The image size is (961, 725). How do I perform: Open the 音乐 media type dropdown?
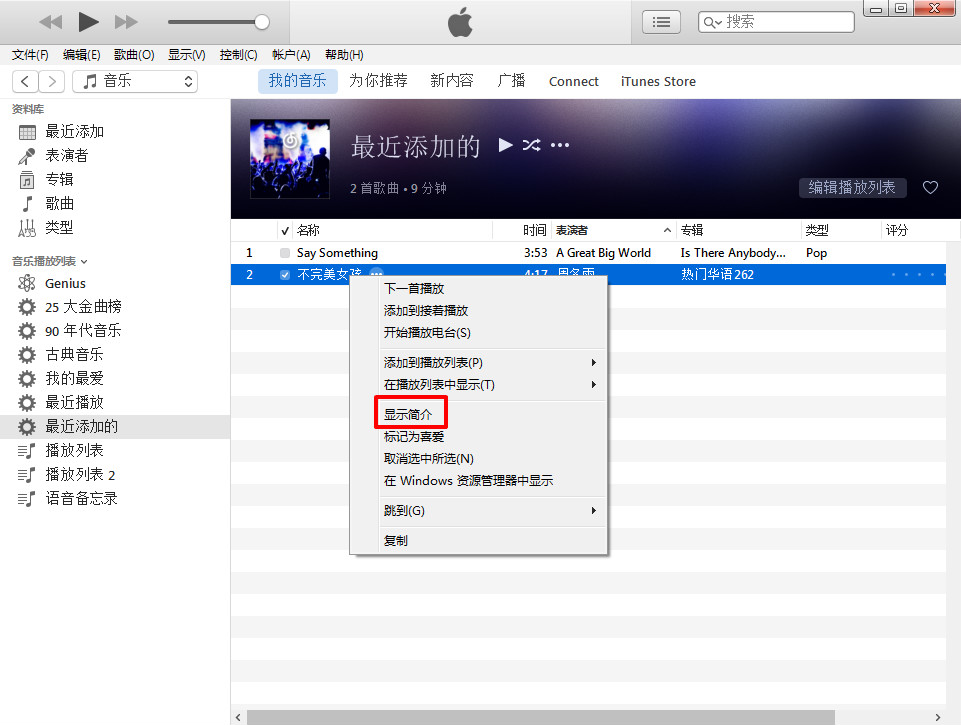pyautogui.click(x=135, y=81)
